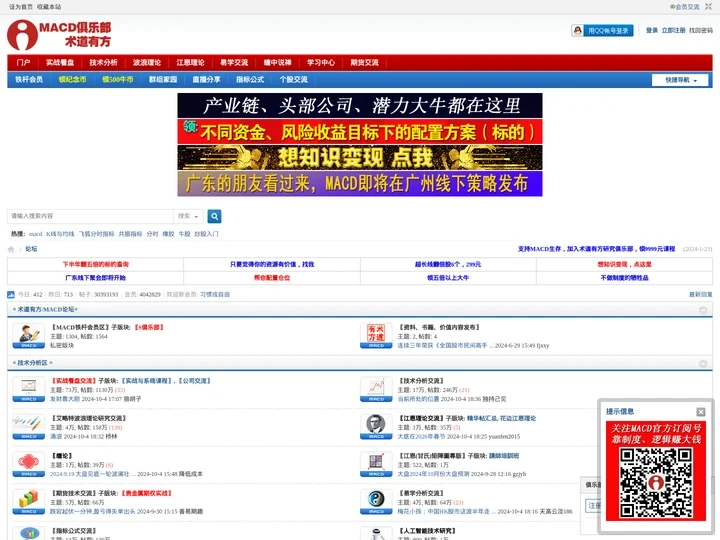Click the QR code in 提示信息 popup
The height and width of the screenshot is (540, 720).
point(656,483)
